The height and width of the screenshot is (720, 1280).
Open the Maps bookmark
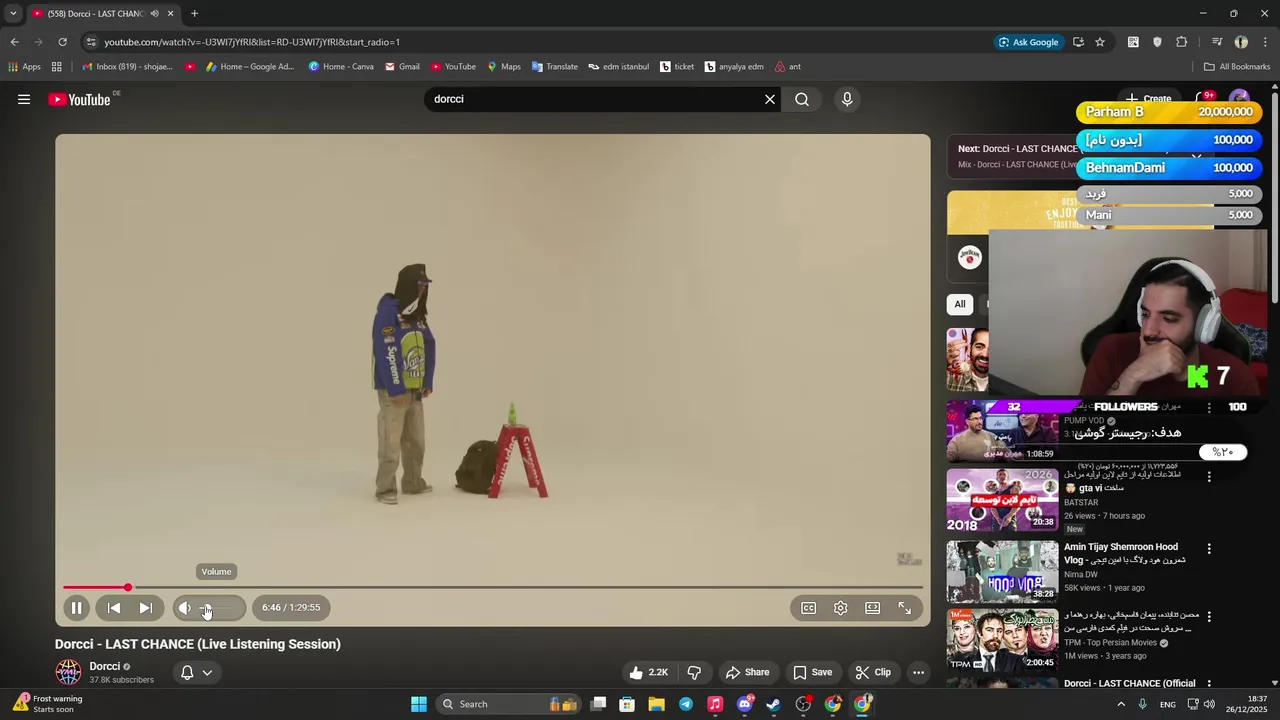(504, 67)
